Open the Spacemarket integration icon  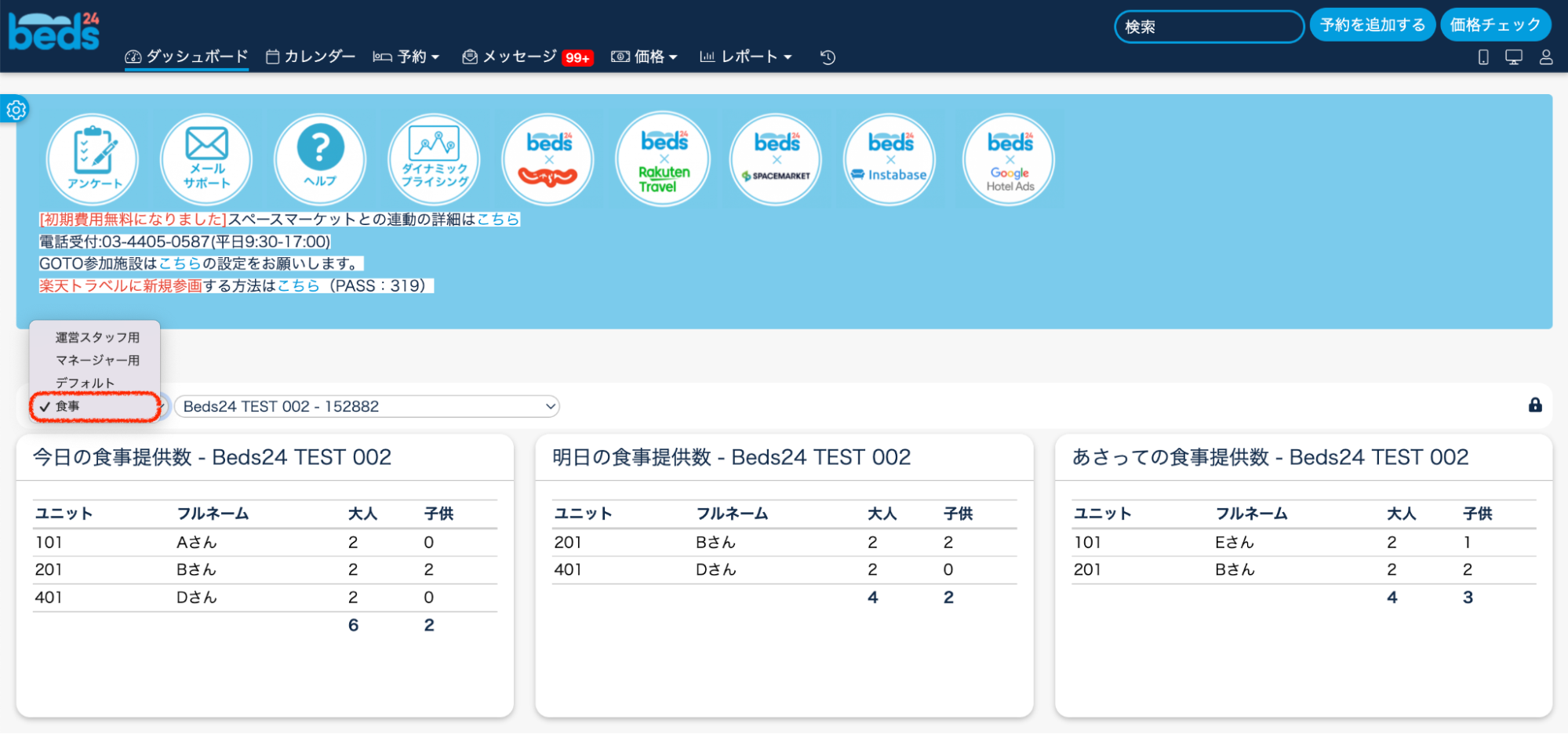coord(776,159)
